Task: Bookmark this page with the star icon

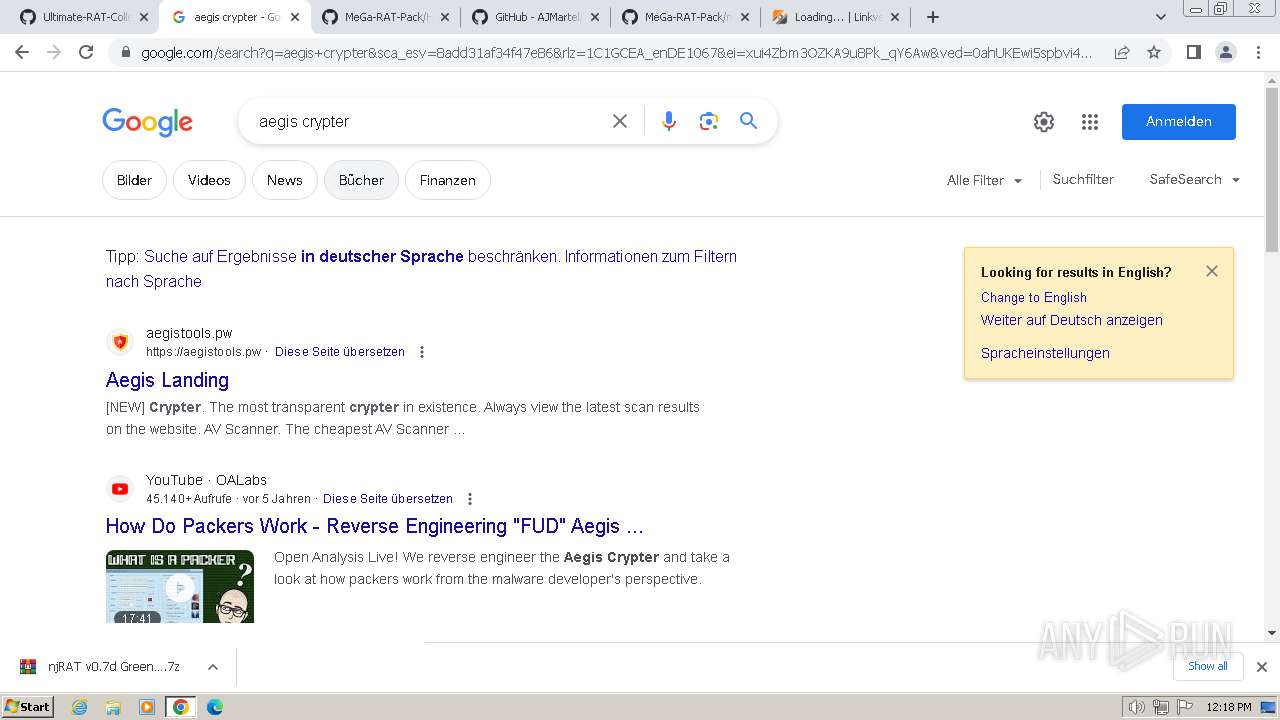Action: coord(1154,52)
